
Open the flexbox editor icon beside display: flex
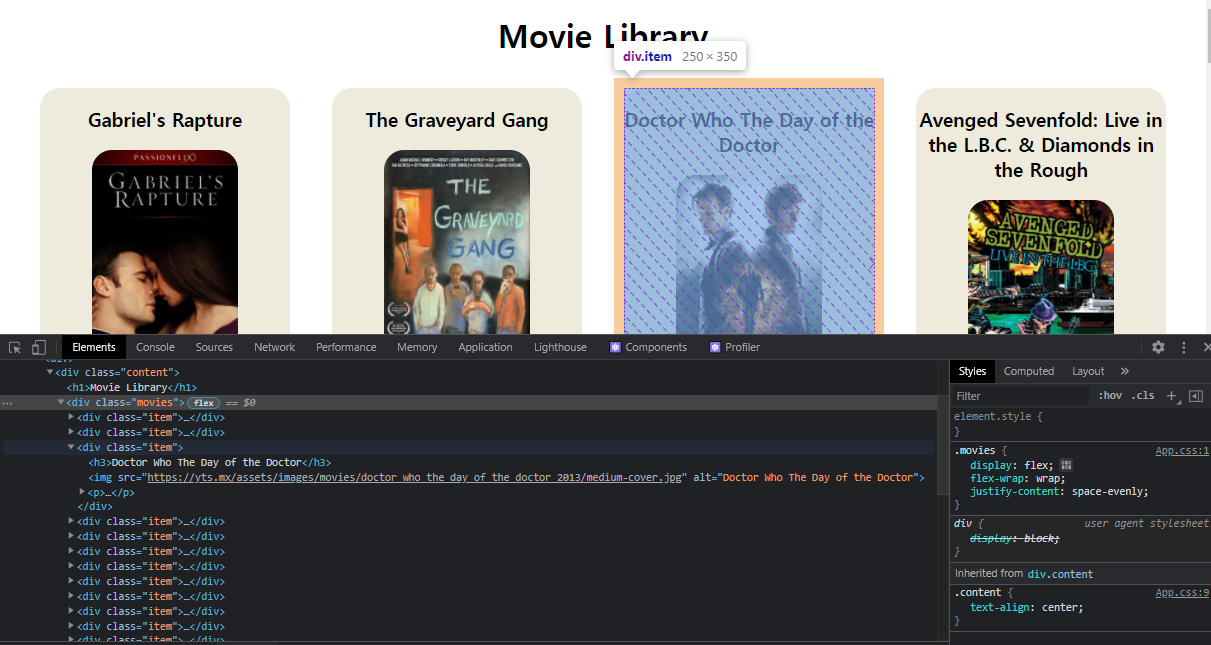click(x=1066, y=465)
